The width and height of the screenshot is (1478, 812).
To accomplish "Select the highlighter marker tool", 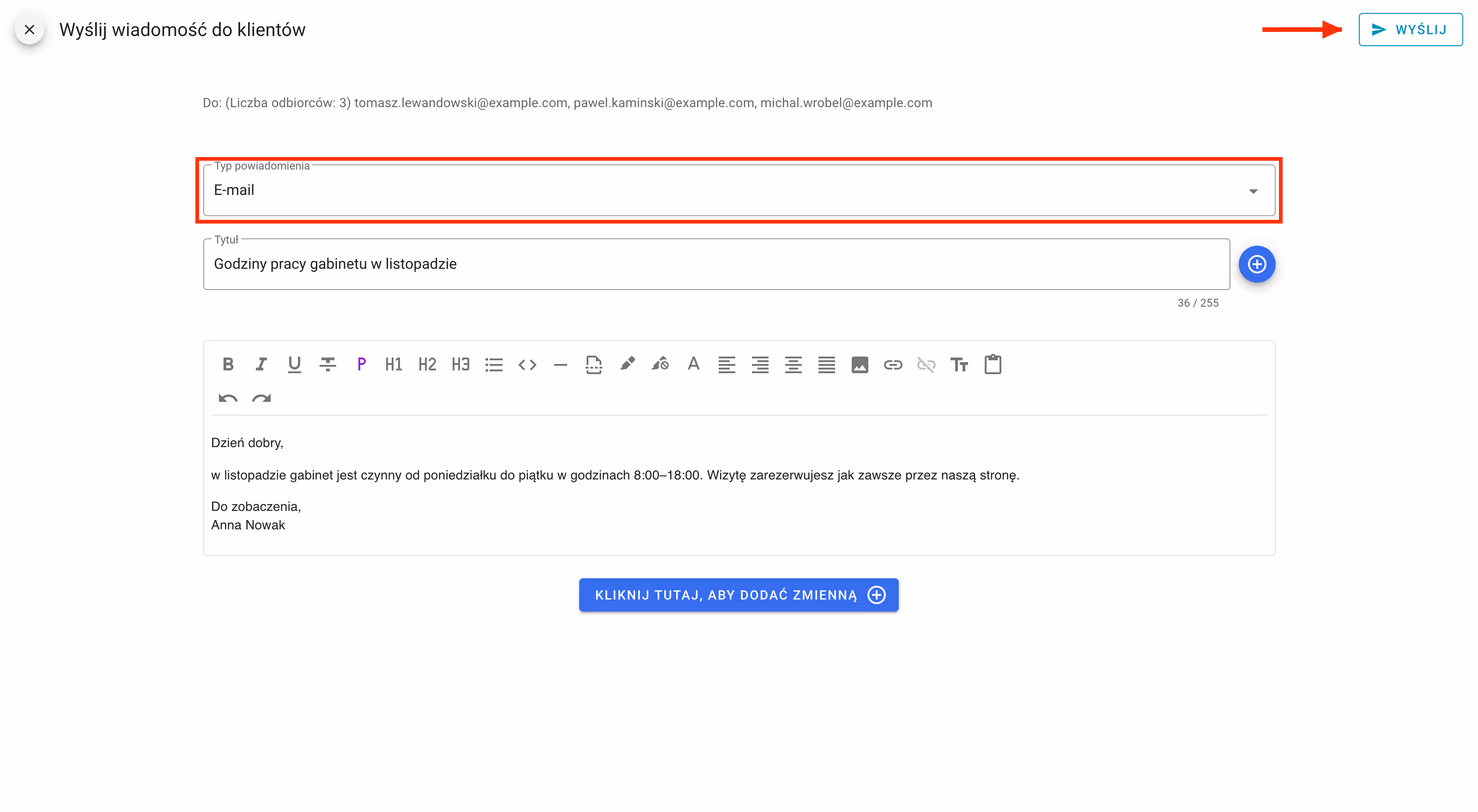I will pyautogui.click(x=627, y=365).
